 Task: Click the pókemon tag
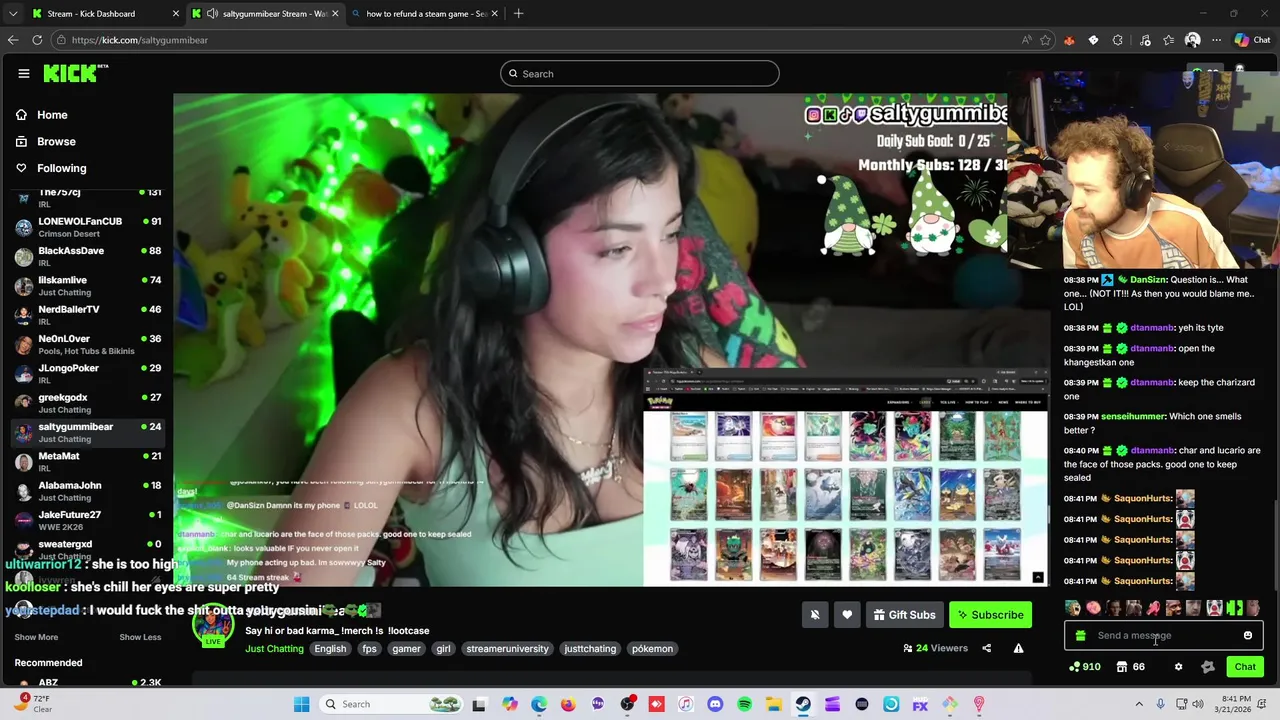coord(652,649)
